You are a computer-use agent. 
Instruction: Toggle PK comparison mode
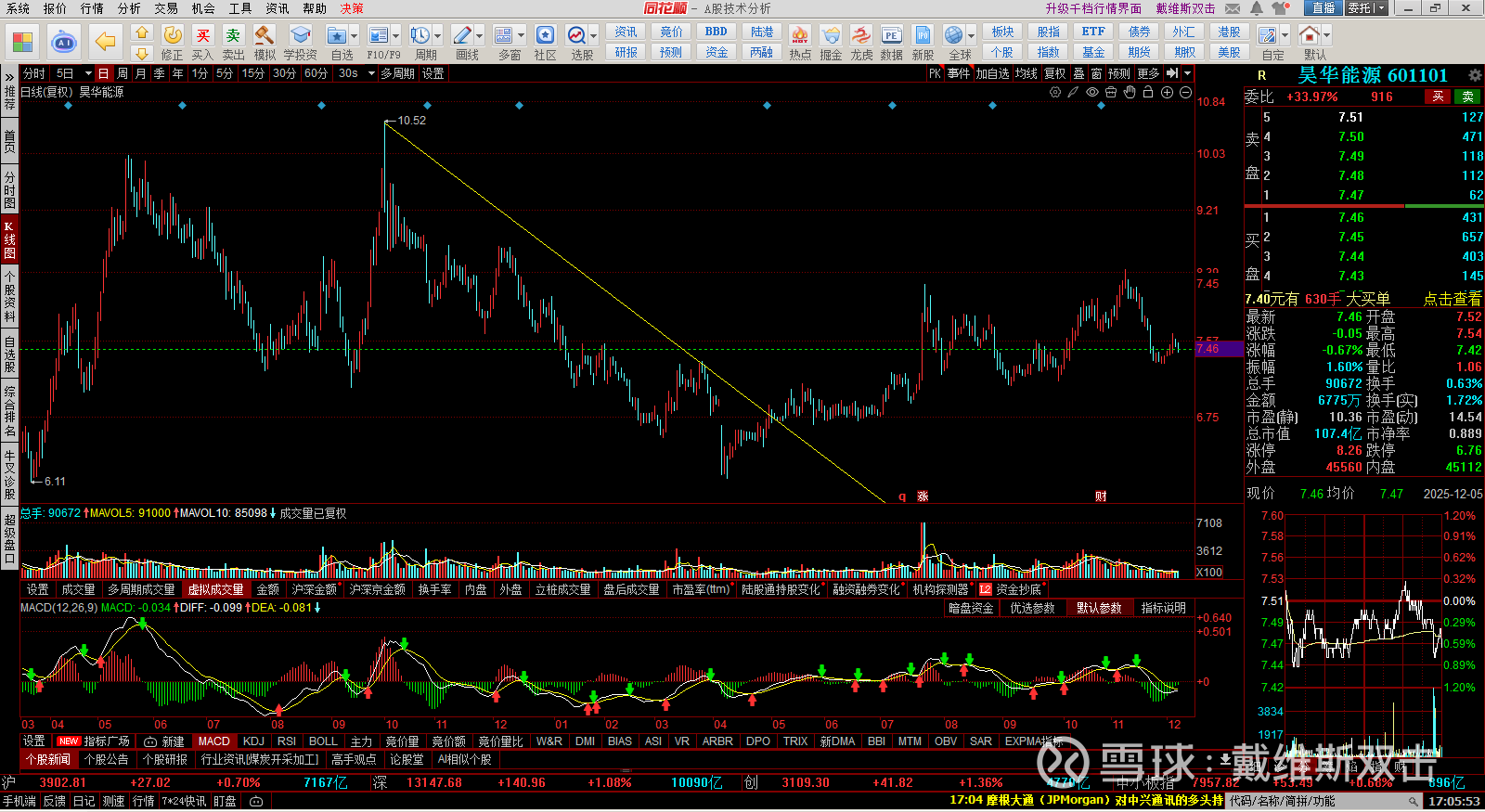[935, 73]
